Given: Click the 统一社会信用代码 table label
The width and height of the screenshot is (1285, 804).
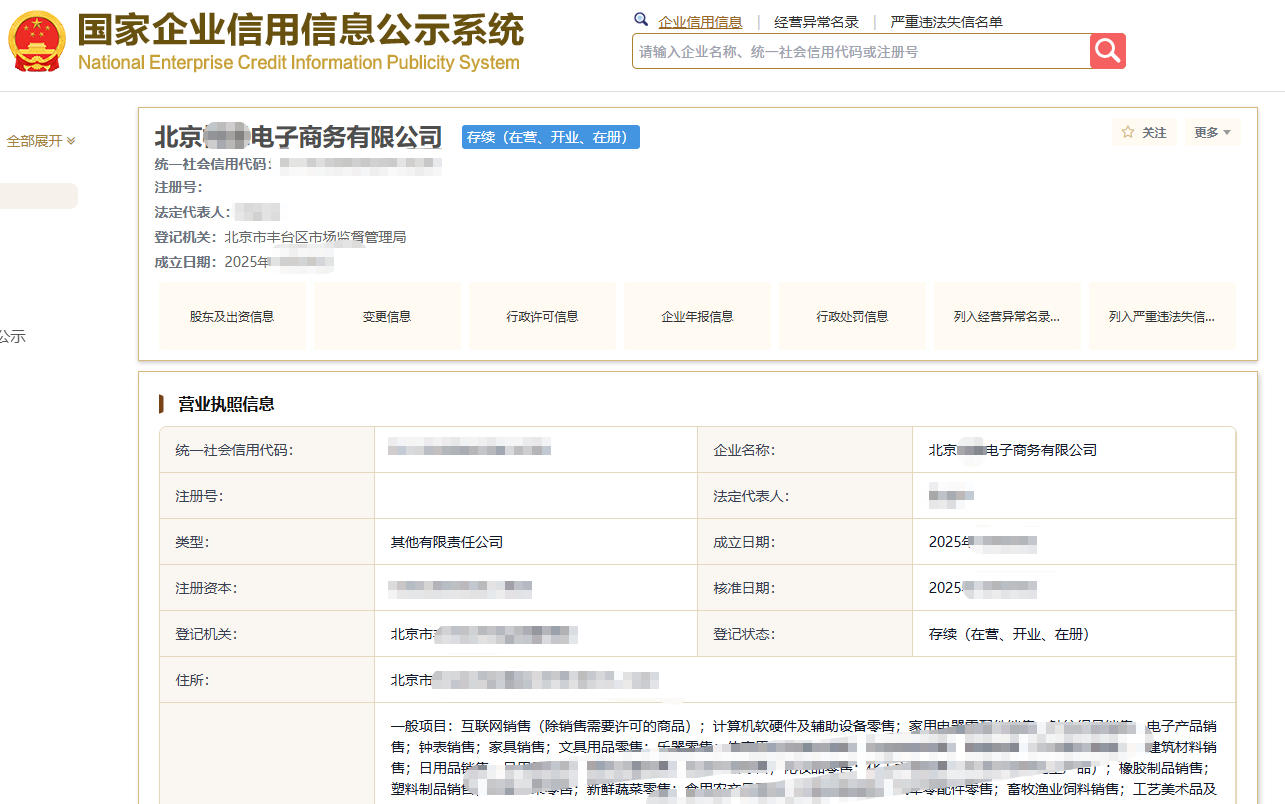Looking at the screenshot, I should (x=234, y=450).
